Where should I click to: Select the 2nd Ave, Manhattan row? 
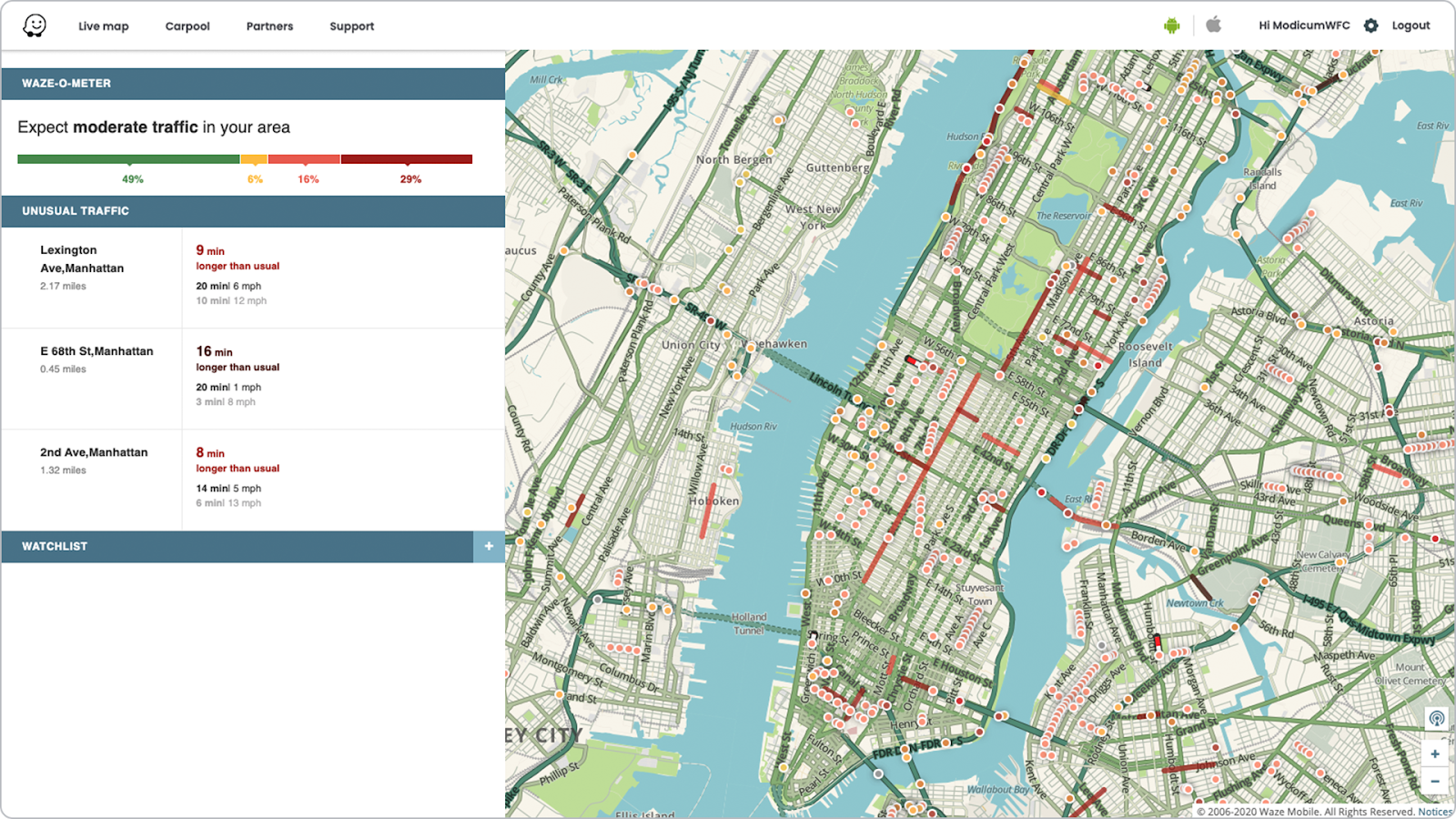coord(253,480)
